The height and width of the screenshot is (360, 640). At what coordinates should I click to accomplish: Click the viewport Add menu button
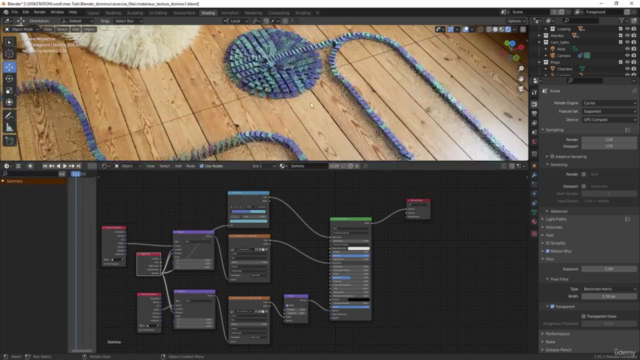tap(76, 29)
